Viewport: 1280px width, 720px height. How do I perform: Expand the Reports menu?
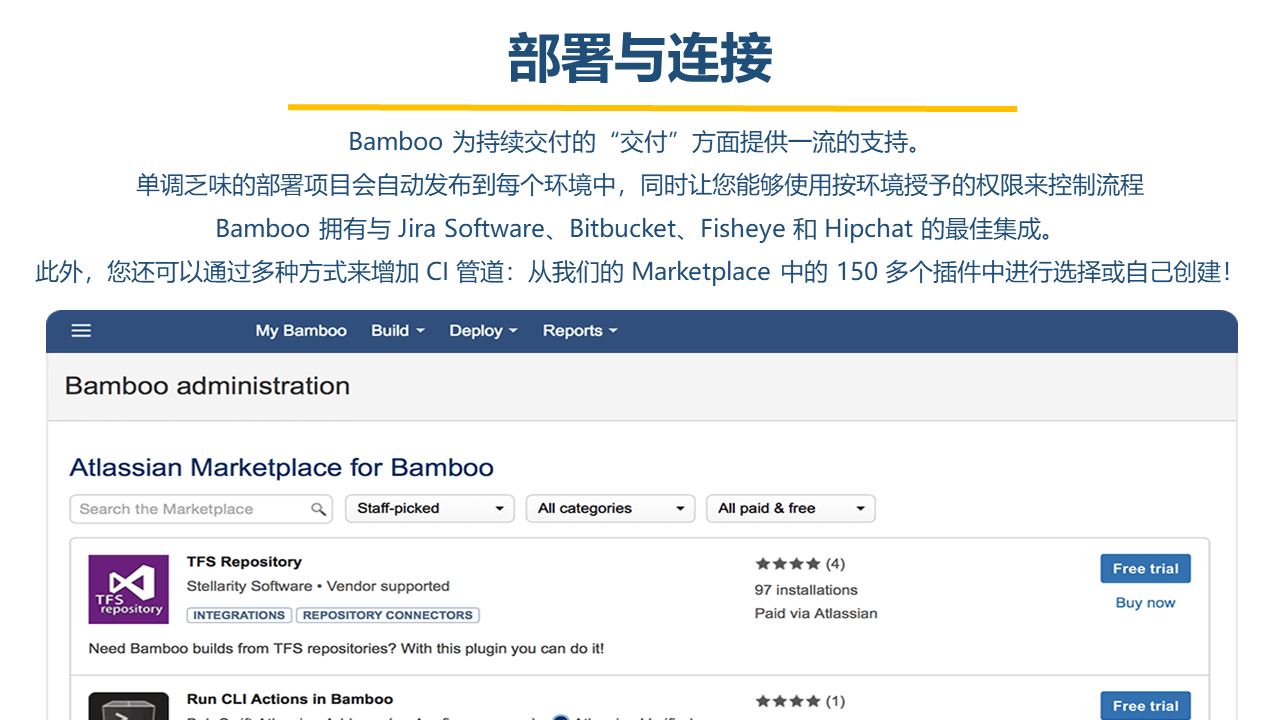(580, 331)
